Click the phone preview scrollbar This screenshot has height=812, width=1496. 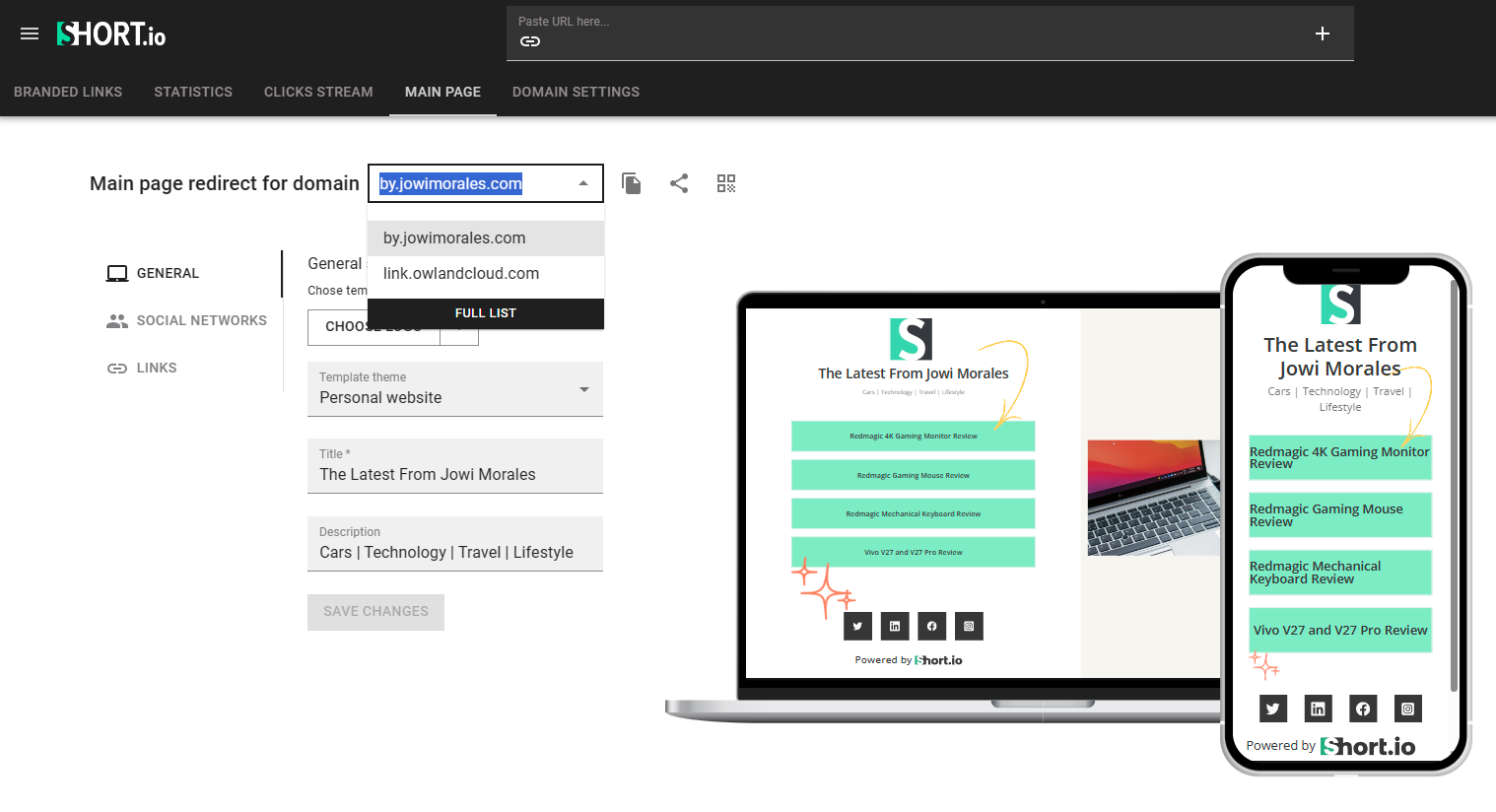[1454, 486]
